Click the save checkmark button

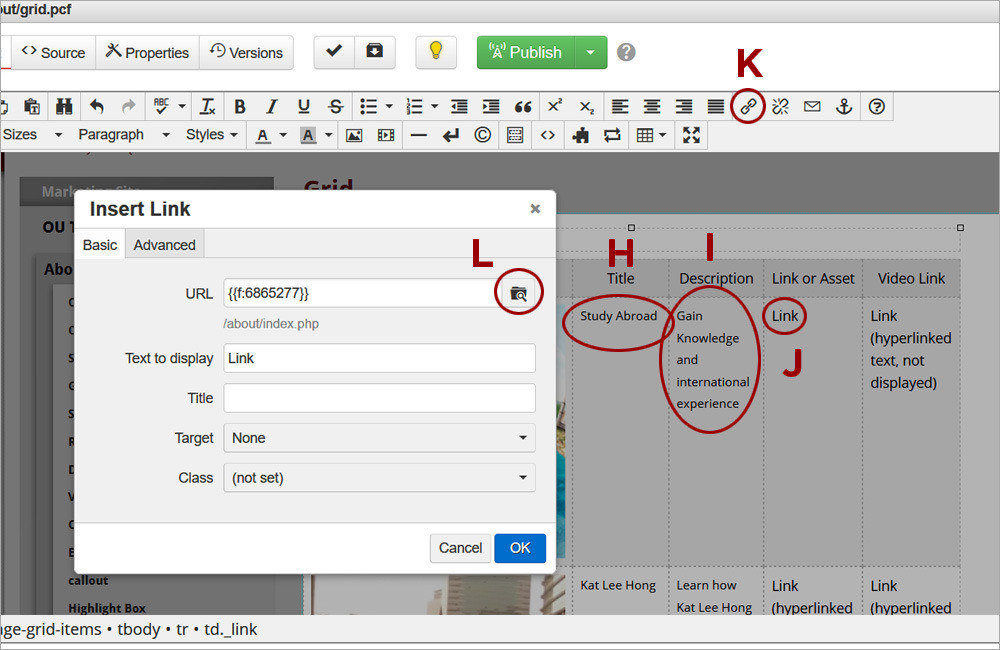pos(334,51)
